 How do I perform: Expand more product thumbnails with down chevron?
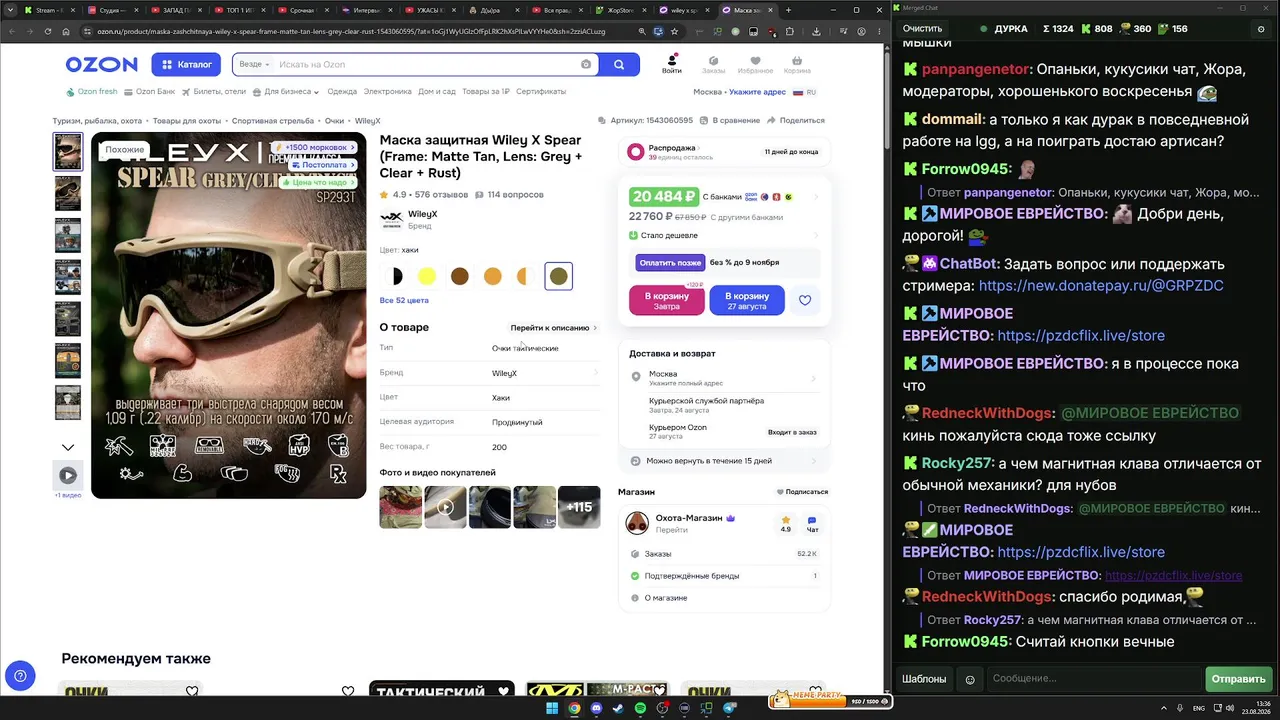coord(68,447)
